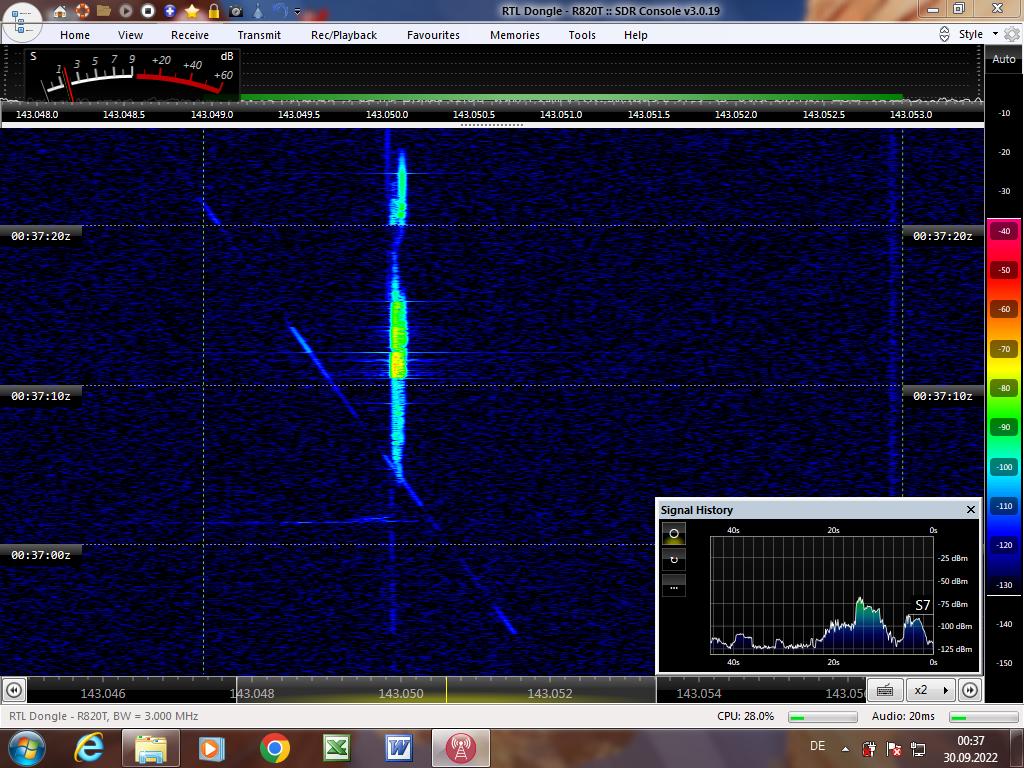
Task: Click the left 00:37:20z time label
Action: [x=40, y=236]
